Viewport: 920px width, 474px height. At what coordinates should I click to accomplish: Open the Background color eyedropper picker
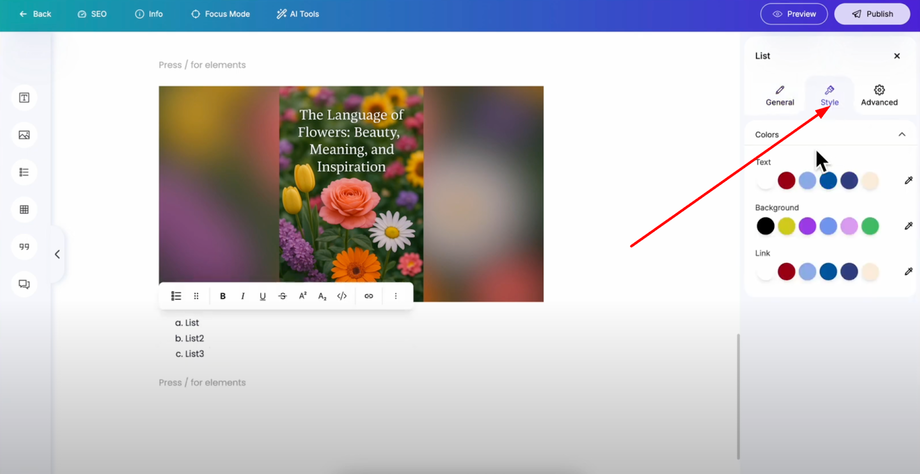tap(908, 226)
